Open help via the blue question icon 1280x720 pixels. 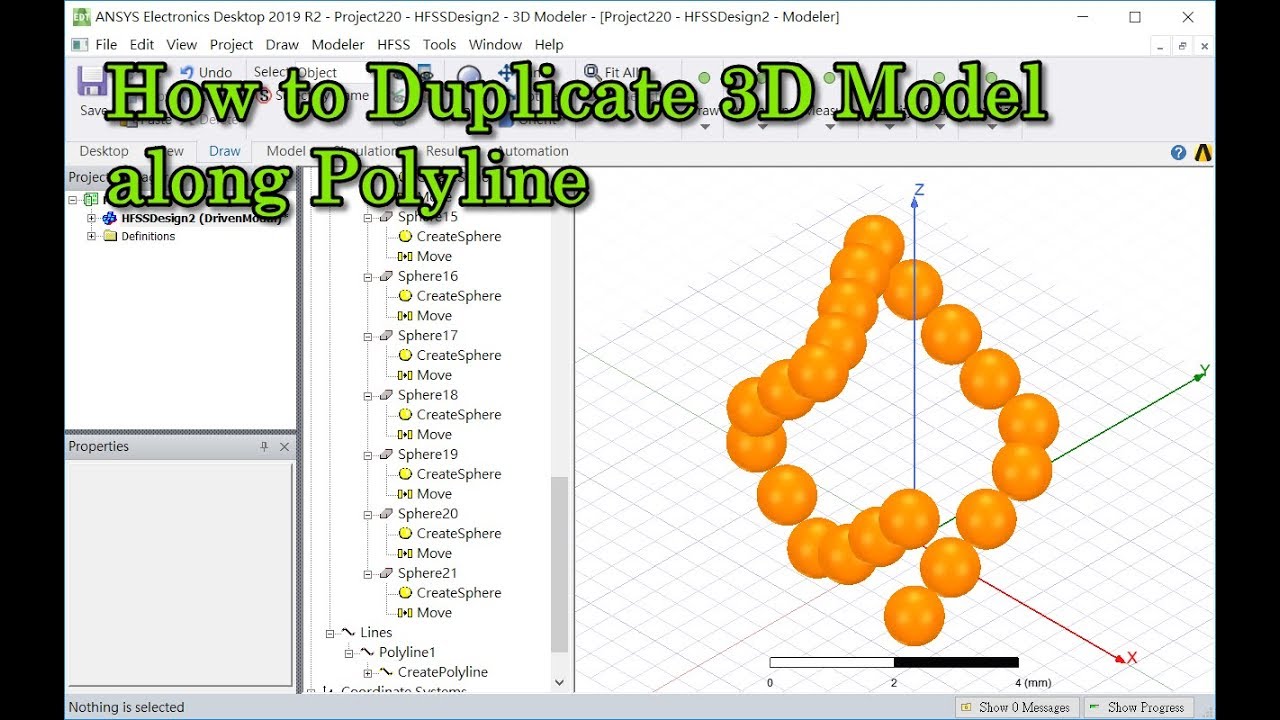pos(1179,153)
